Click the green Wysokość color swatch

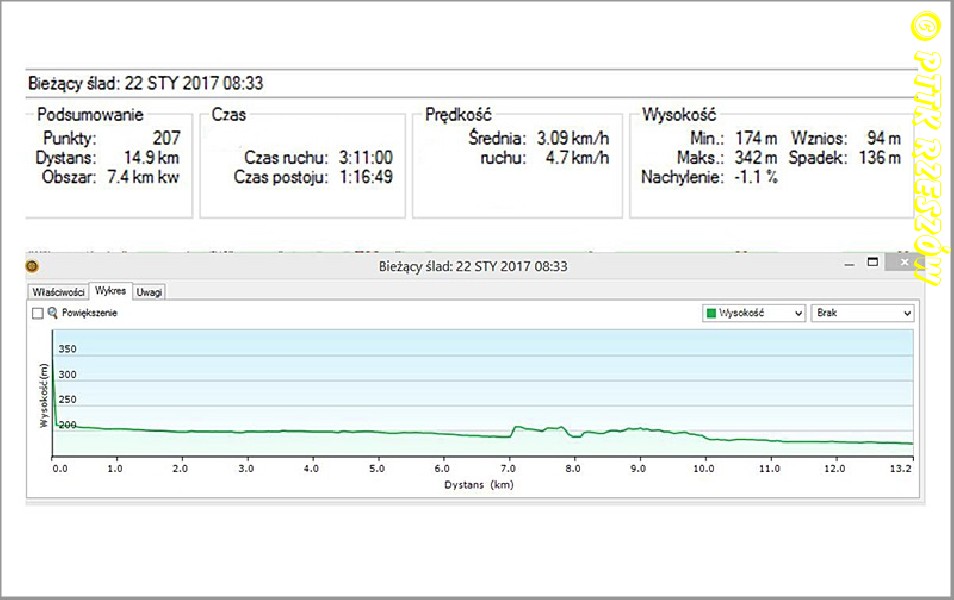click(x=712, y=313)
